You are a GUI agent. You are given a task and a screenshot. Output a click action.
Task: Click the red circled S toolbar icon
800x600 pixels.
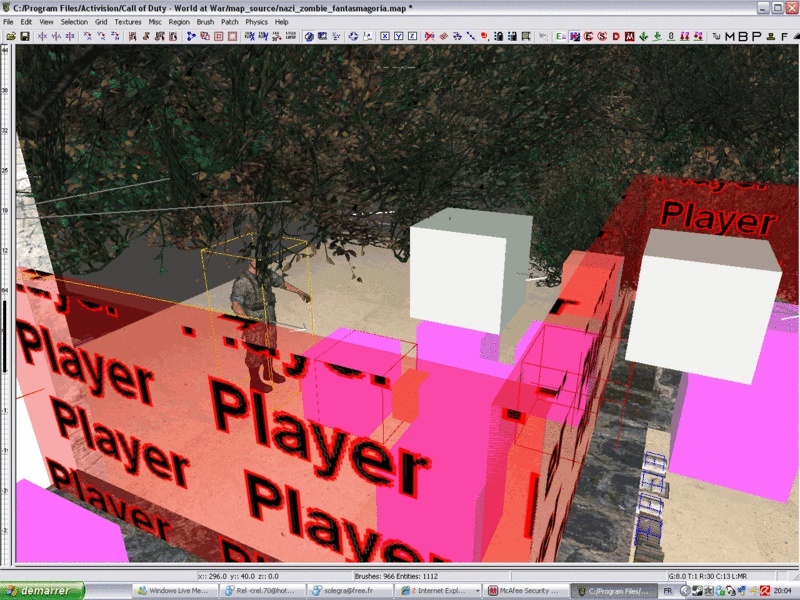(603, 36)
